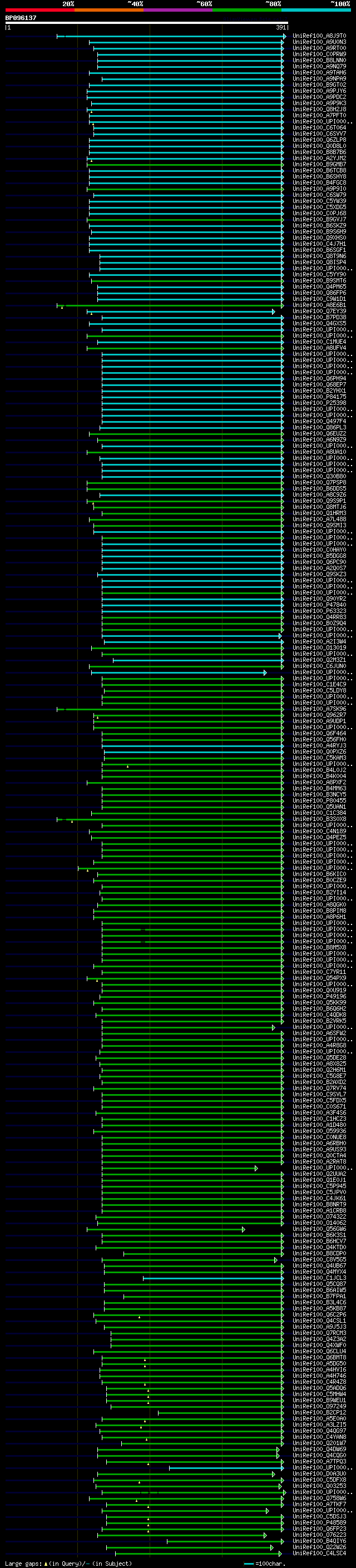This screenshot has width=356, height=1568.
Task: Click the cyan ~100% identity legend segment
Action: click(x=316, y=10)
